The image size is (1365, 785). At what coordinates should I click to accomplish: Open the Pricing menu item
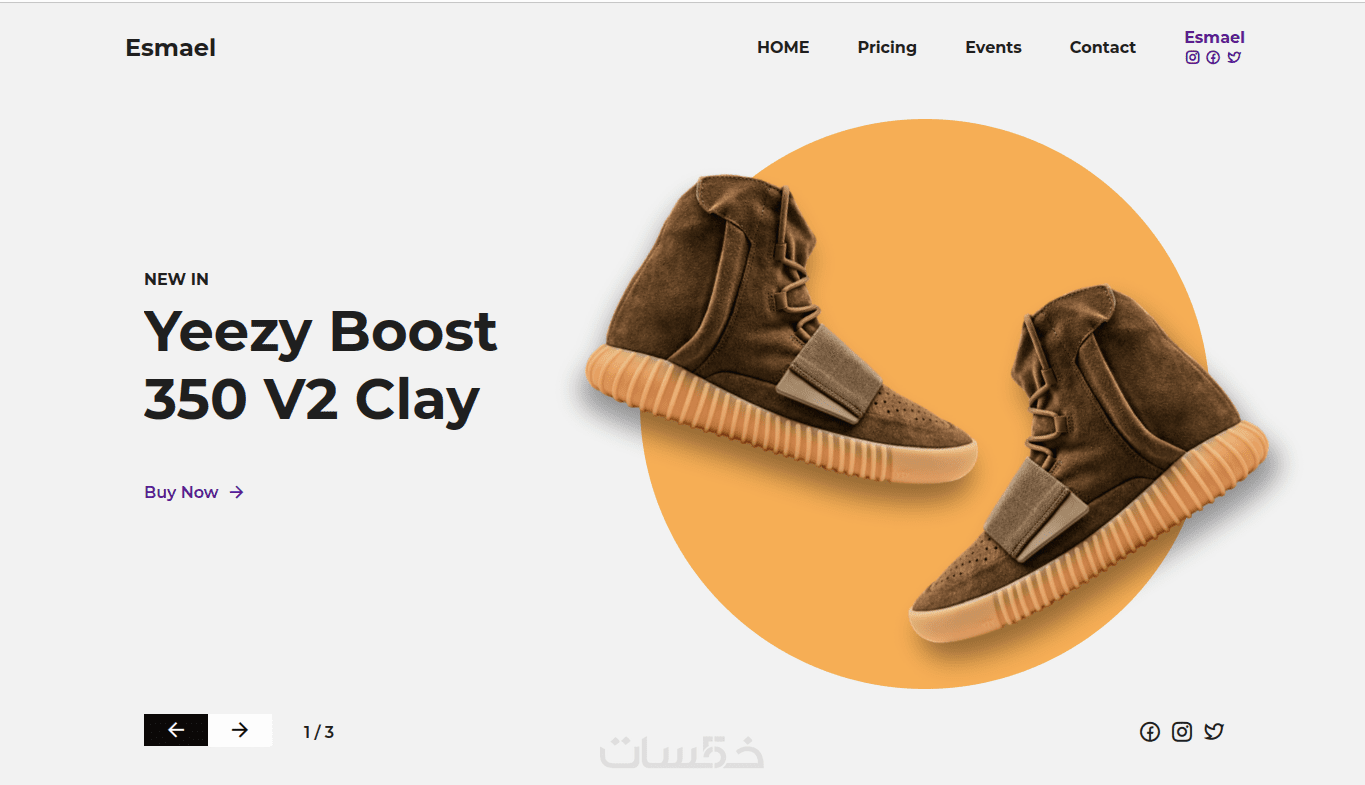tap(887, 47)
